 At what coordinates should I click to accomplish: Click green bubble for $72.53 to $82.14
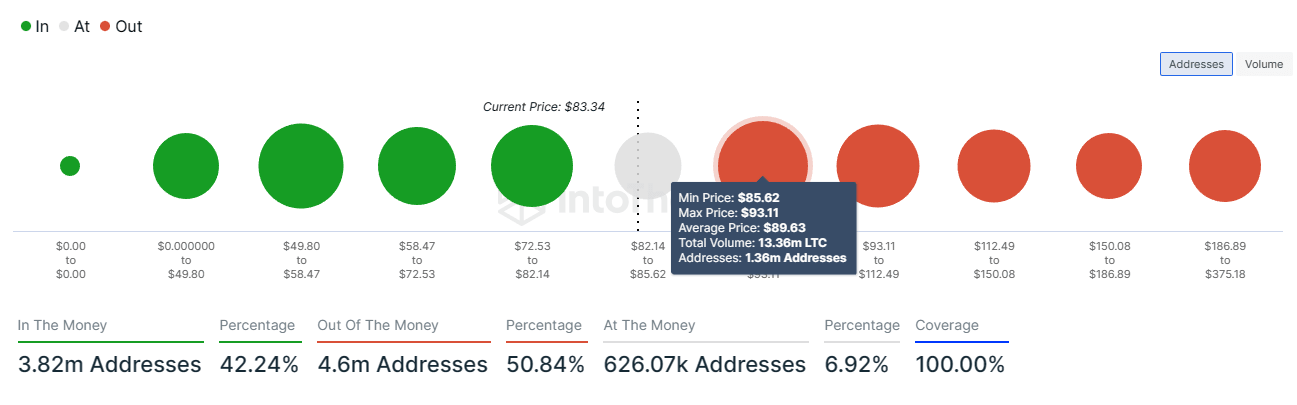point(532,166)
